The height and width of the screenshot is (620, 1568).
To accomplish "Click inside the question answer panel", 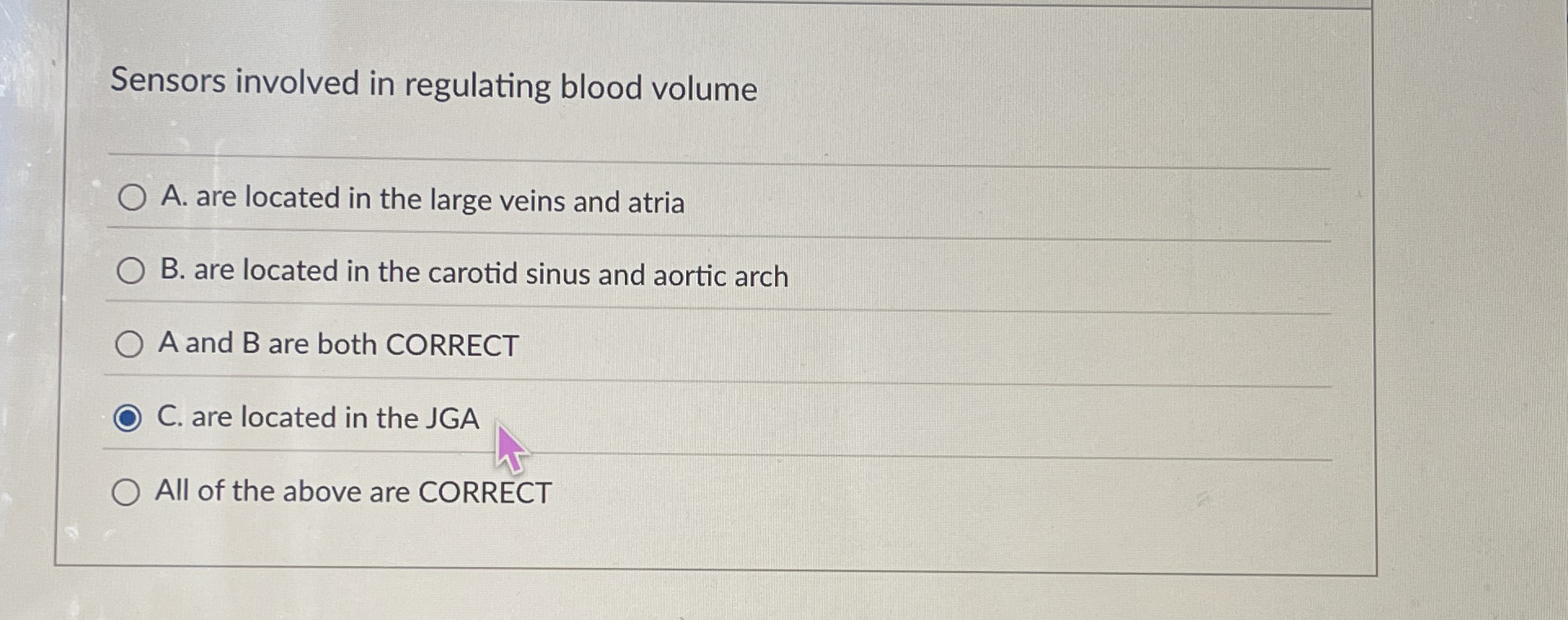I will [x=734, y=326].
